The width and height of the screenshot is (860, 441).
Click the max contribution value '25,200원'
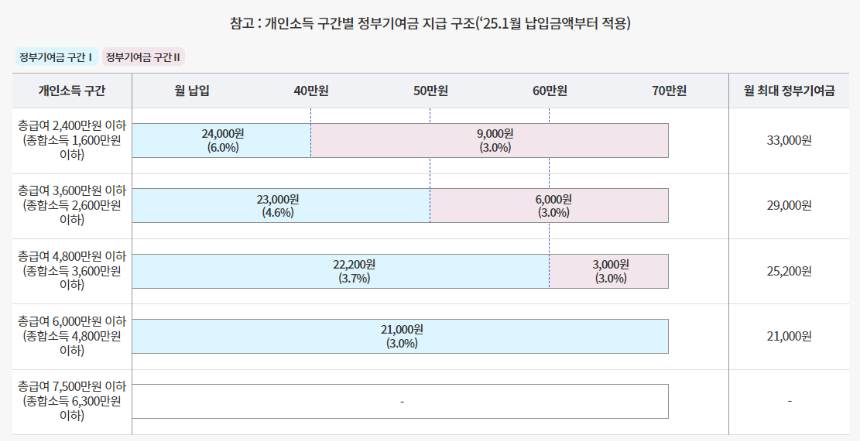(789, 271)
